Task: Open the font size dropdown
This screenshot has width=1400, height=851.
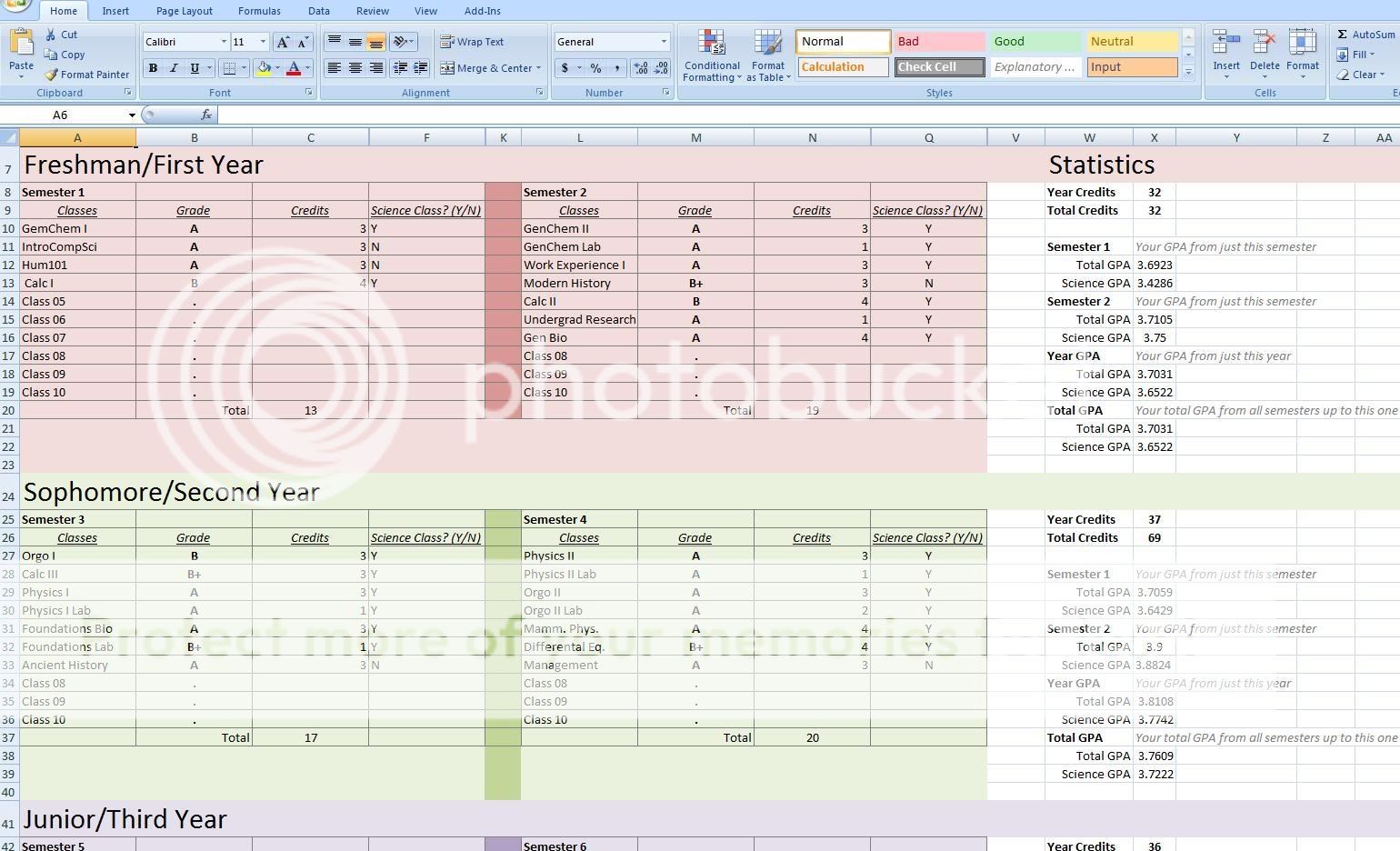Action: 264,42
